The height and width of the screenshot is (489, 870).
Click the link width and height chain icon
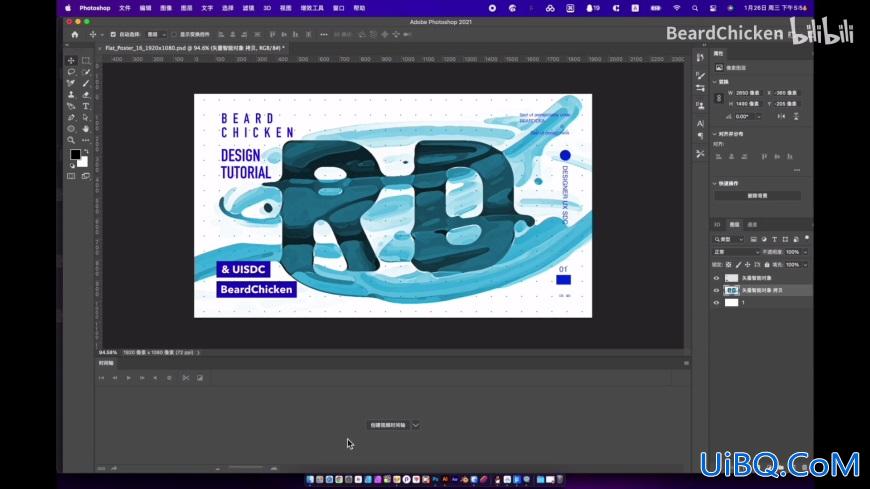(719, 98)
